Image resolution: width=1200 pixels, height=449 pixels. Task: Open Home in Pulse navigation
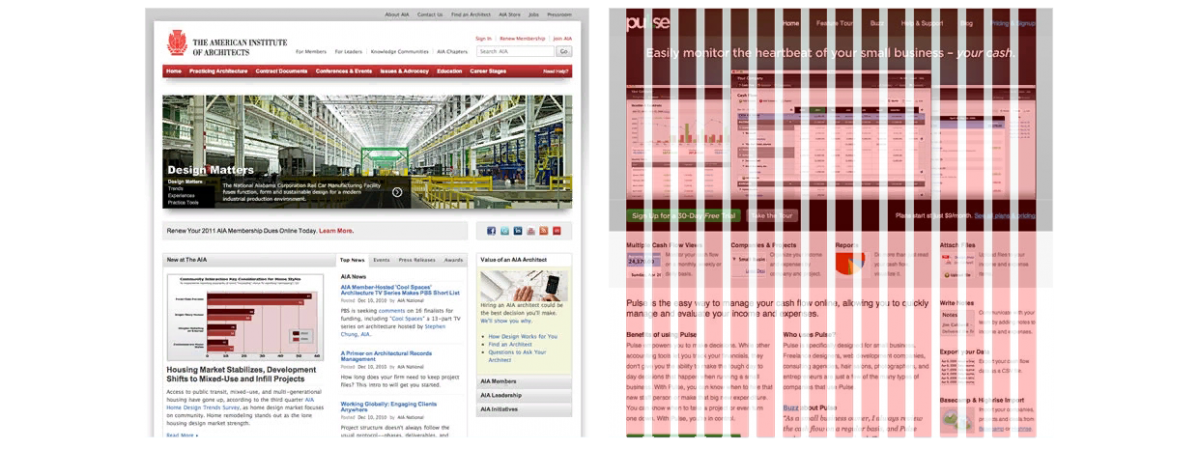click(x=791, y=22)
